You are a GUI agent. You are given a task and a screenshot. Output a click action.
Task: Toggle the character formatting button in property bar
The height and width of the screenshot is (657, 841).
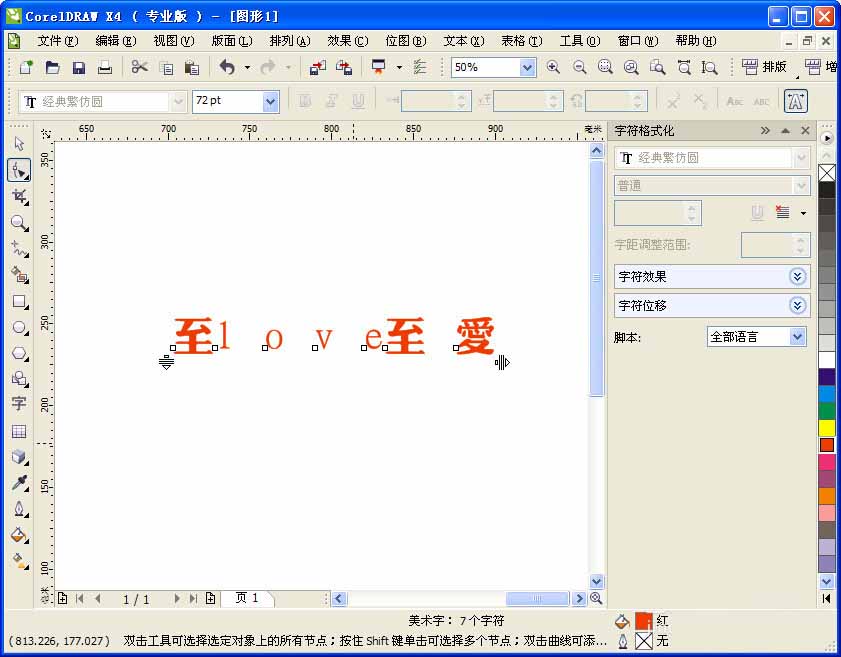795,101
